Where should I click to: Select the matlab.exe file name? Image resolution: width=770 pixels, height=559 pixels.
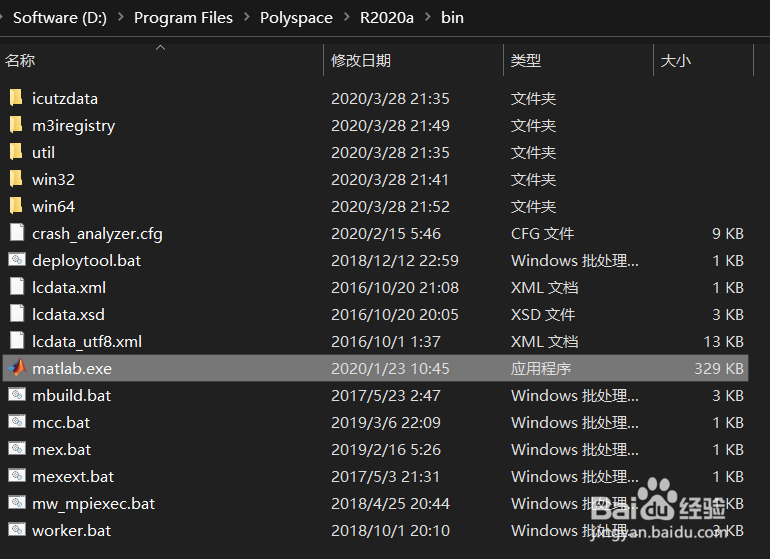point(72,368)
